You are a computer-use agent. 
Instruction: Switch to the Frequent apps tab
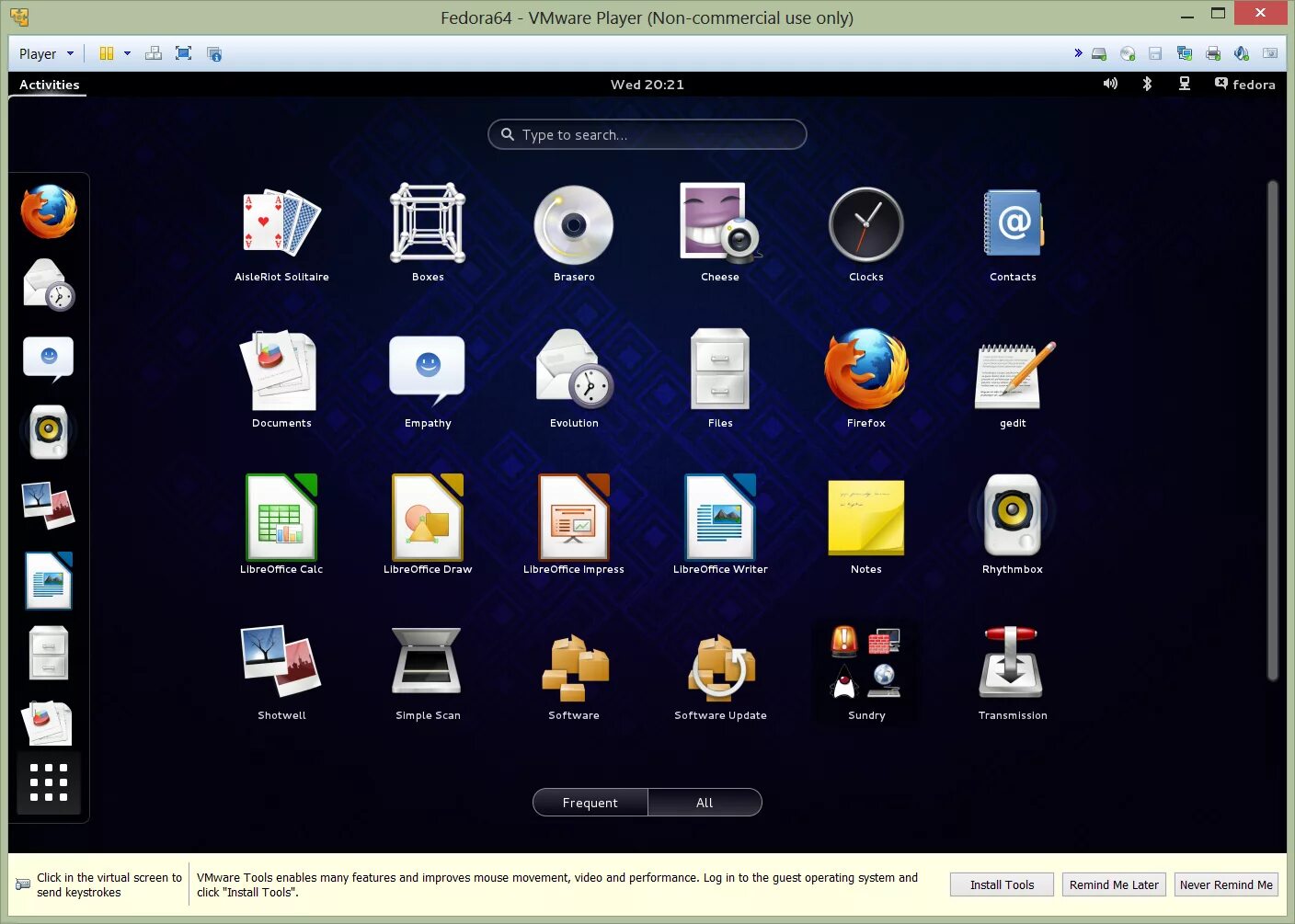click(x=590, y=803)
